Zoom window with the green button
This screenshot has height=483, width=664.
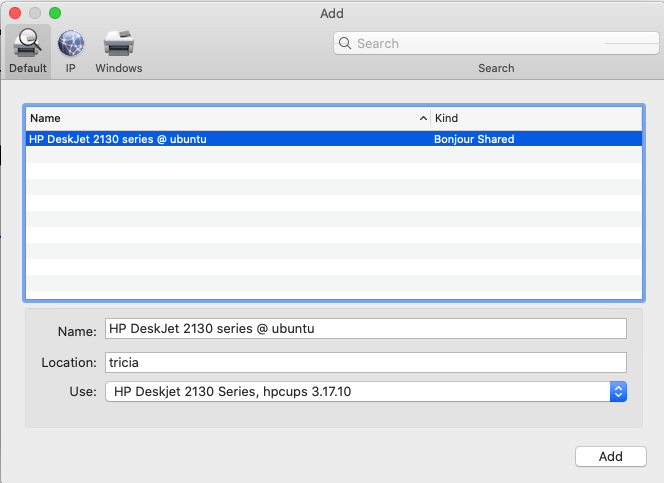pos(55,13)
